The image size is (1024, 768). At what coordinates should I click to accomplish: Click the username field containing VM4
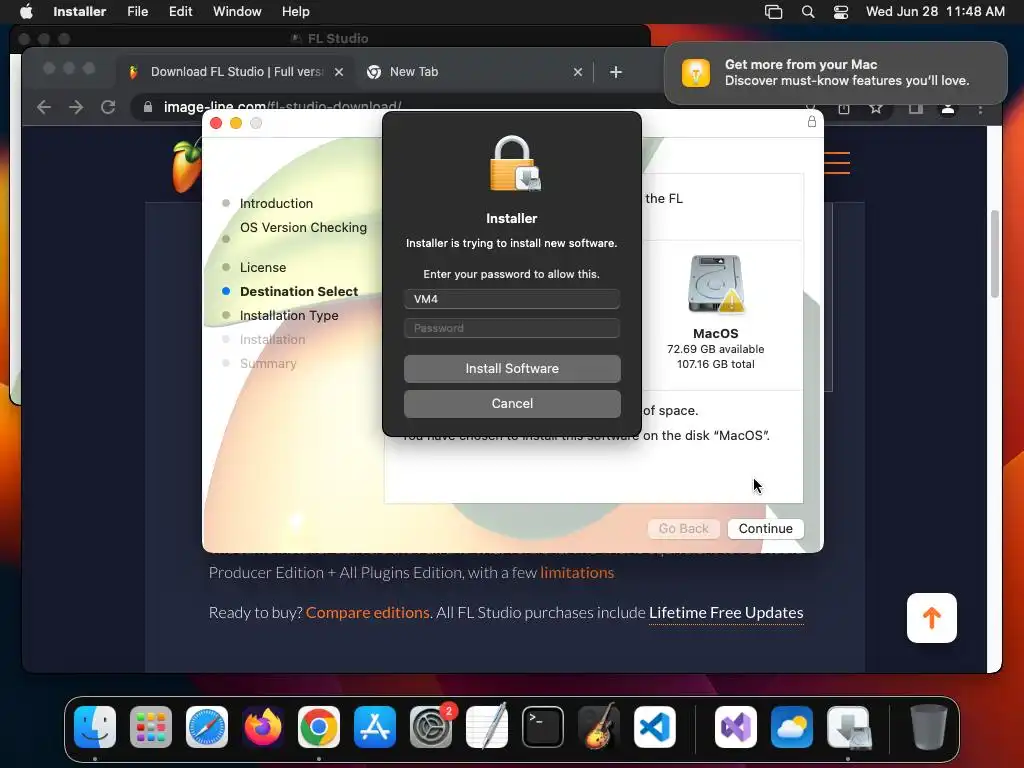coord(512,299)
